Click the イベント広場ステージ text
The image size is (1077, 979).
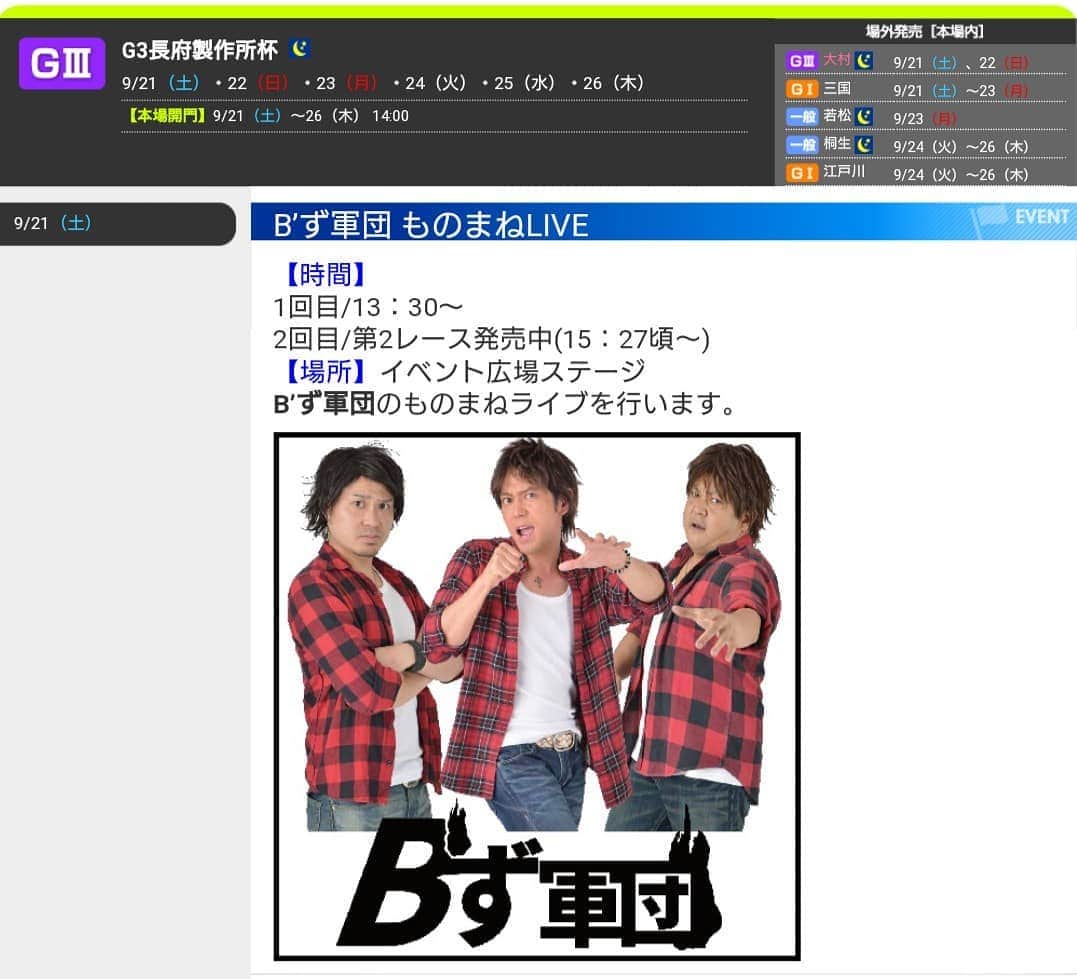point(513,372)
